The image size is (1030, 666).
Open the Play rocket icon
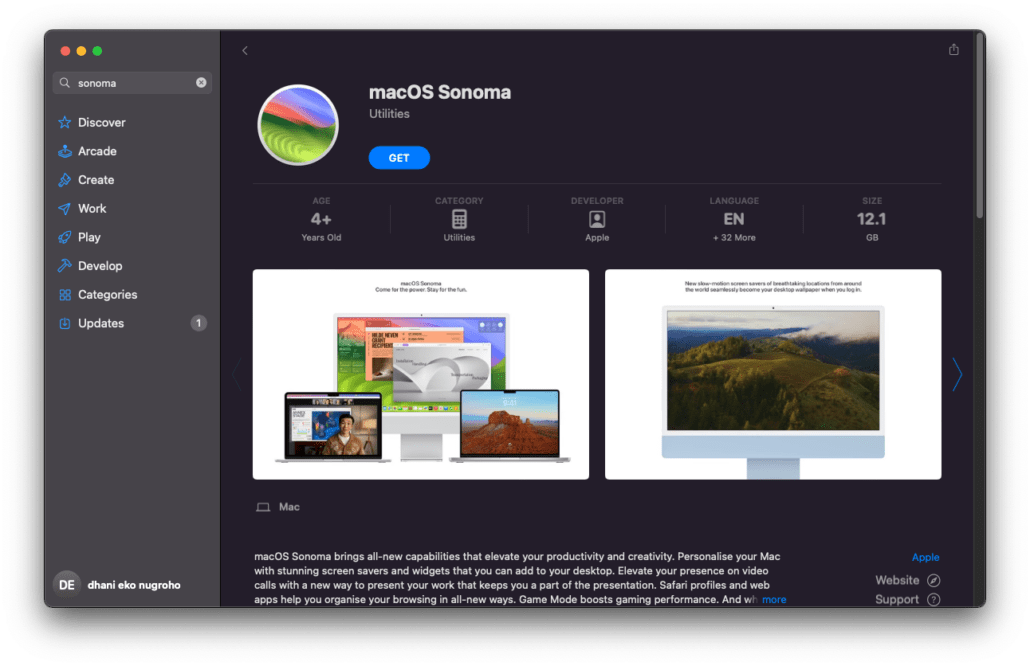pyautogui.click(x=65, y=238)
